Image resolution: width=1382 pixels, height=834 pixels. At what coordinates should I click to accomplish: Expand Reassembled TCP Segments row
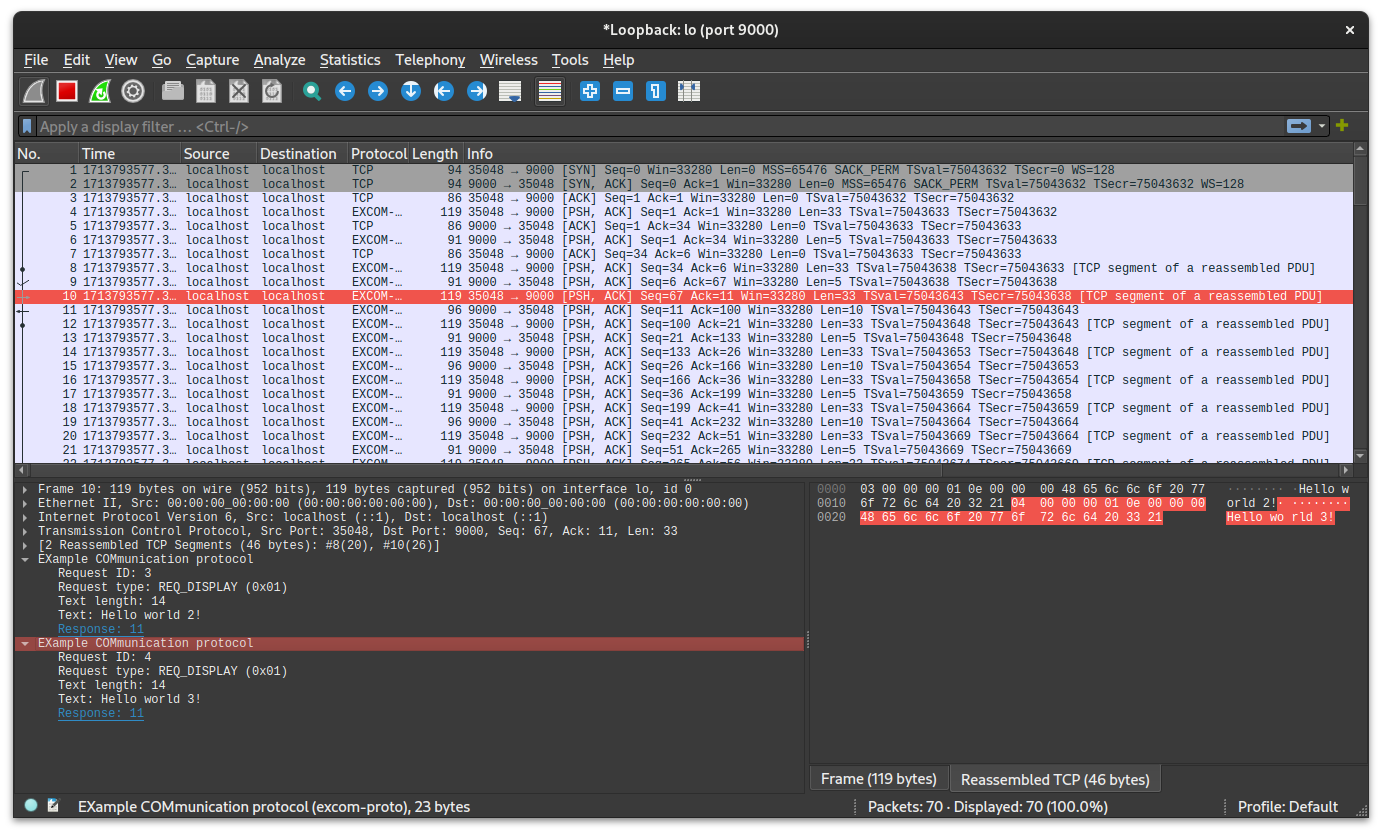[x=25, y=545]
